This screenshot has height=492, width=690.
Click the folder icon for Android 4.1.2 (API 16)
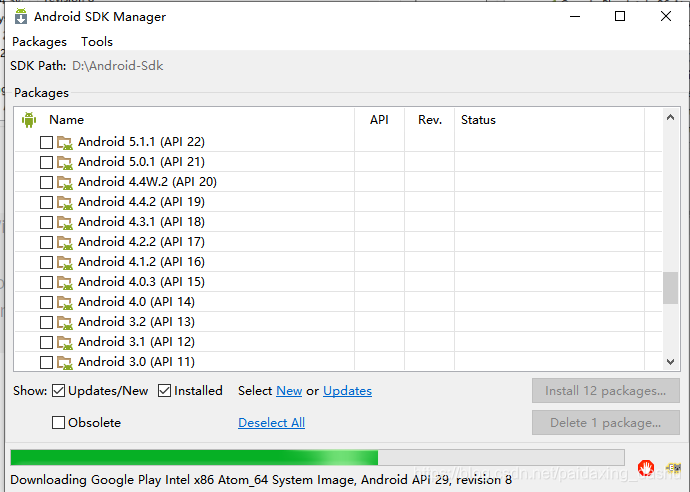[x=65, y=263]
